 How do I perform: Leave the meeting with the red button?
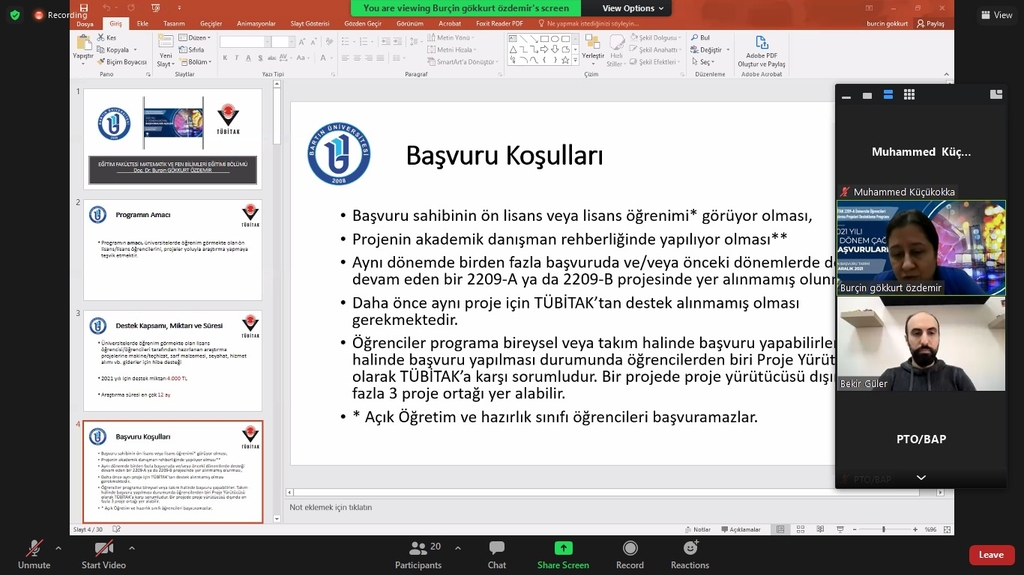tap(991, 555)
